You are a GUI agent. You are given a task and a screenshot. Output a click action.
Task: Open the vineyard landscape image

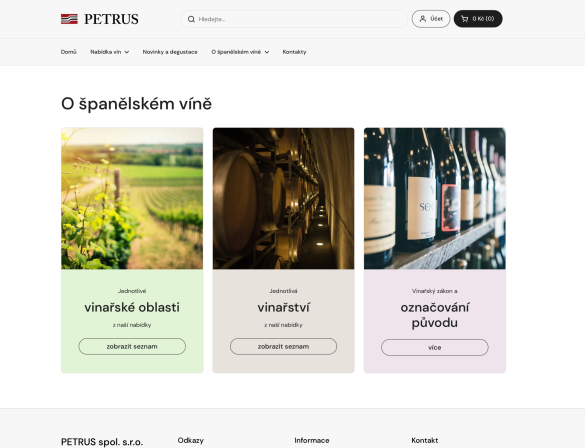tap(132, 198)
